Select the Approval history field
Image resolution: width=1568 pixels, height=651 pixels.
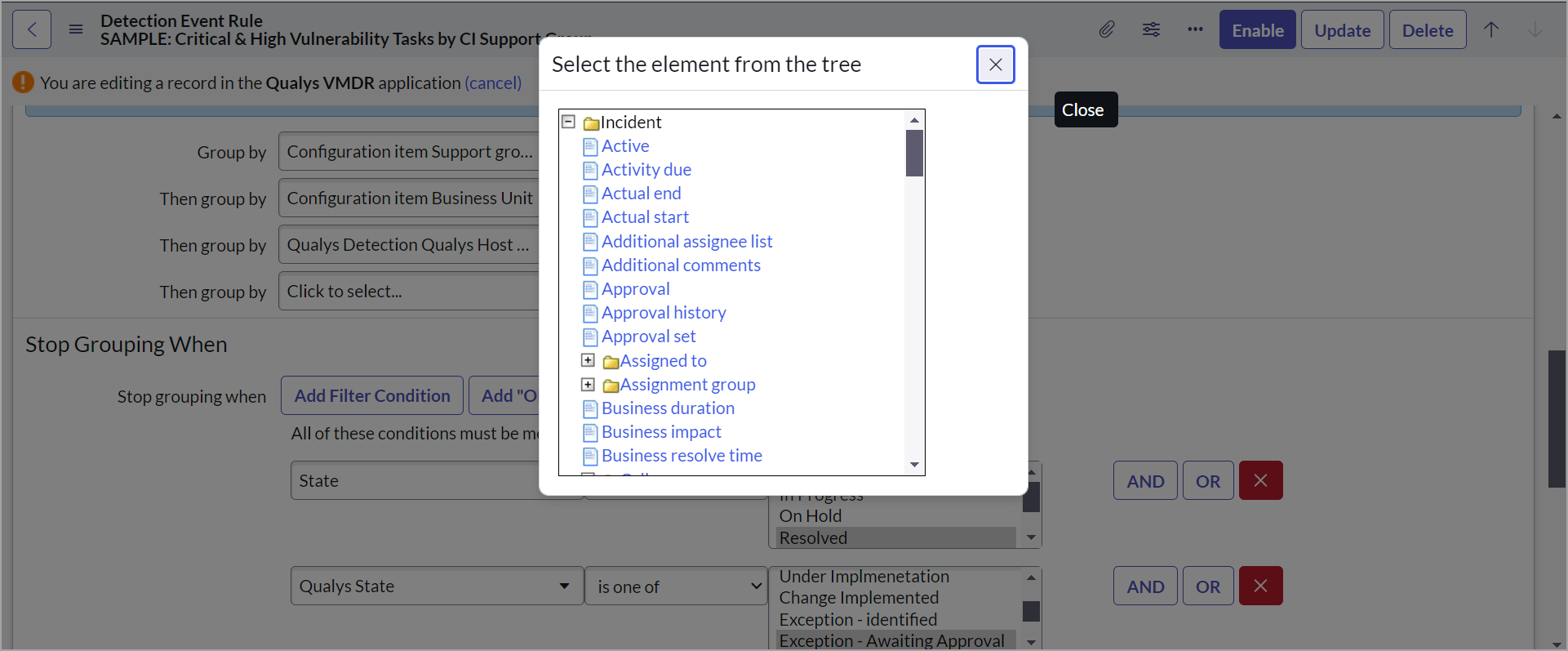[x=664, y=313]
